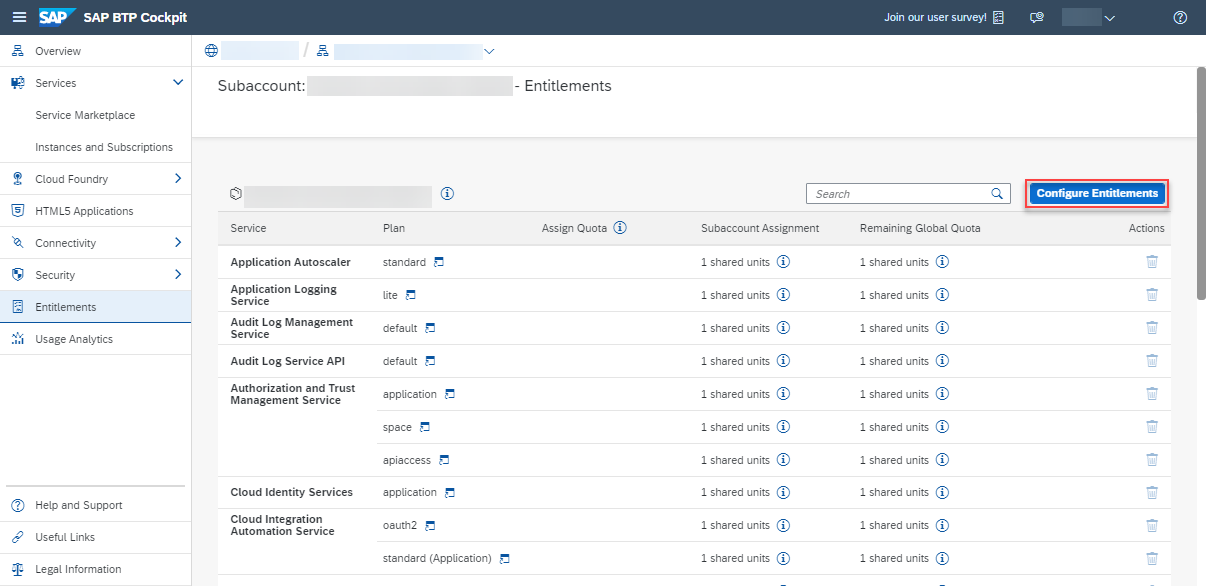Viewport: 1206px width, 586px height.
Task: Open the notifications chat icon in header
Action: (x=1037, y=17)
